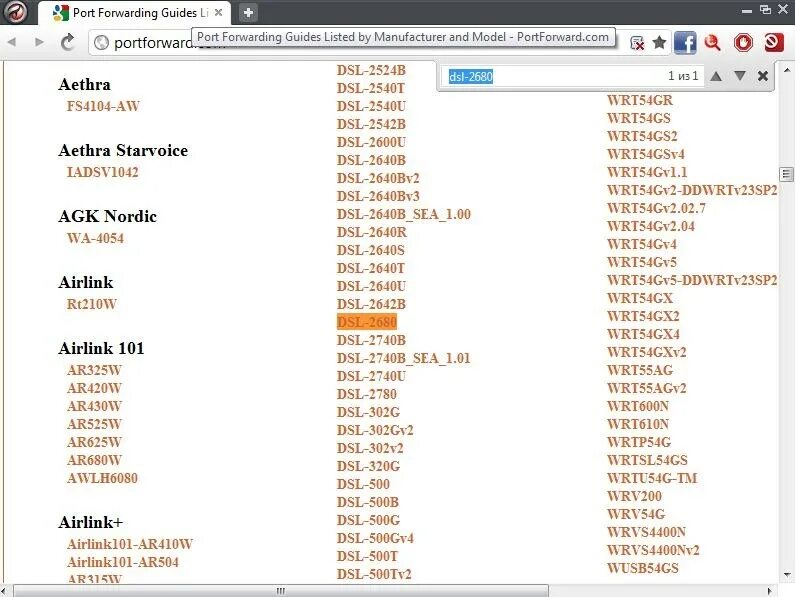Screen dimensions: 795x597
Task: Open the WRVS4400Nv2 link
Action: [x=653, y=550]
